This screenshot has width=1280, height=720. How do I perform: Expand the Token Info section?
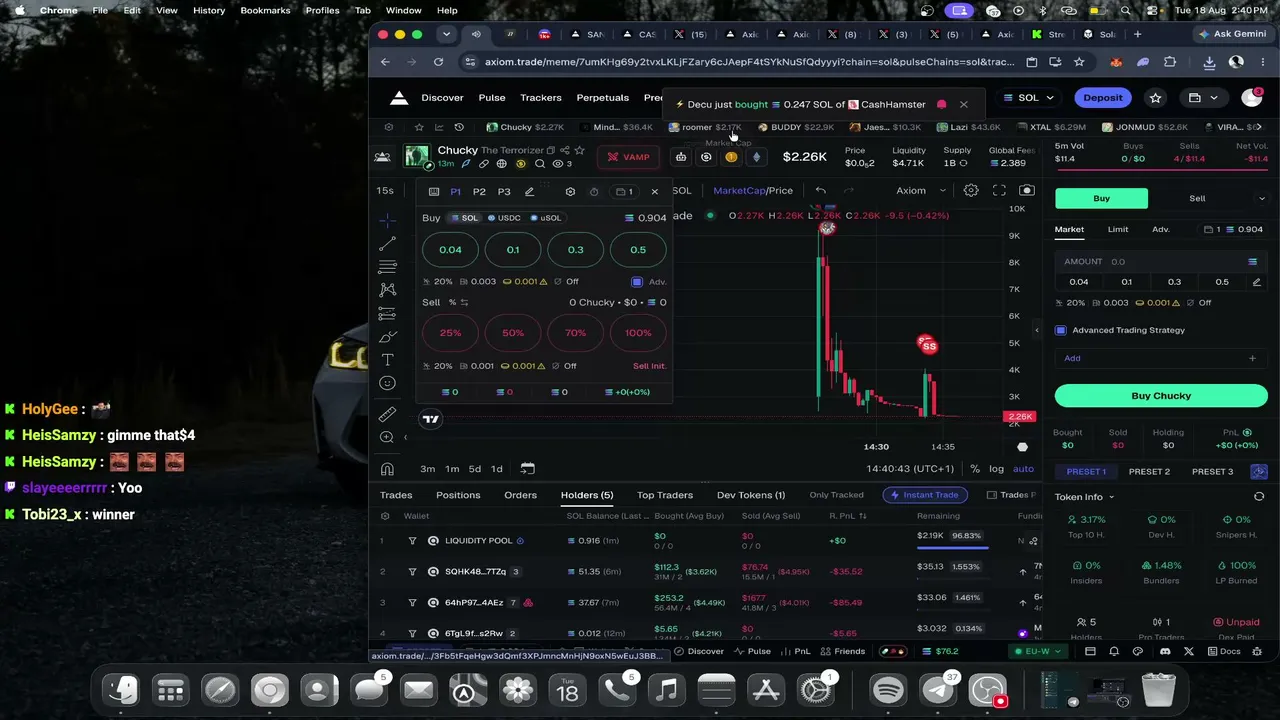[1084, 497]
